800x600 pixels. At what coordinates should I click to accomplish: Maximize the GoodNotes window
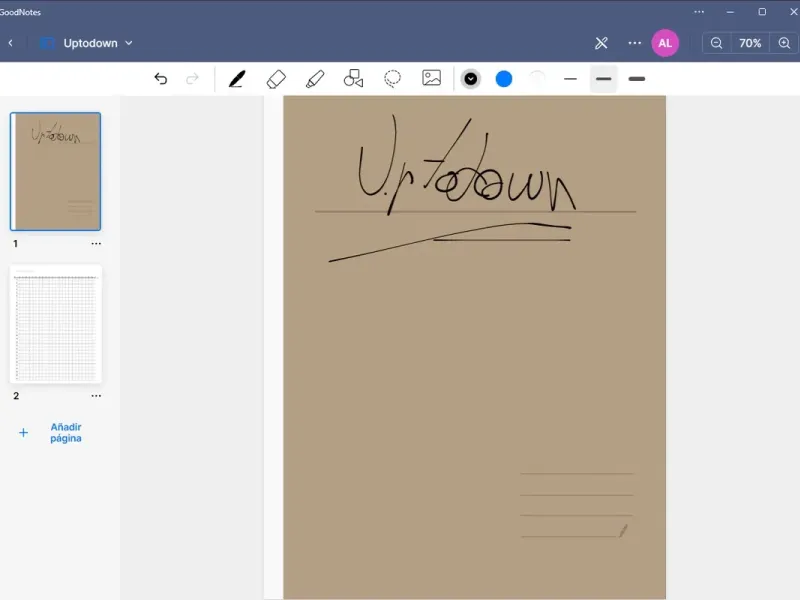tap(762, 12)
